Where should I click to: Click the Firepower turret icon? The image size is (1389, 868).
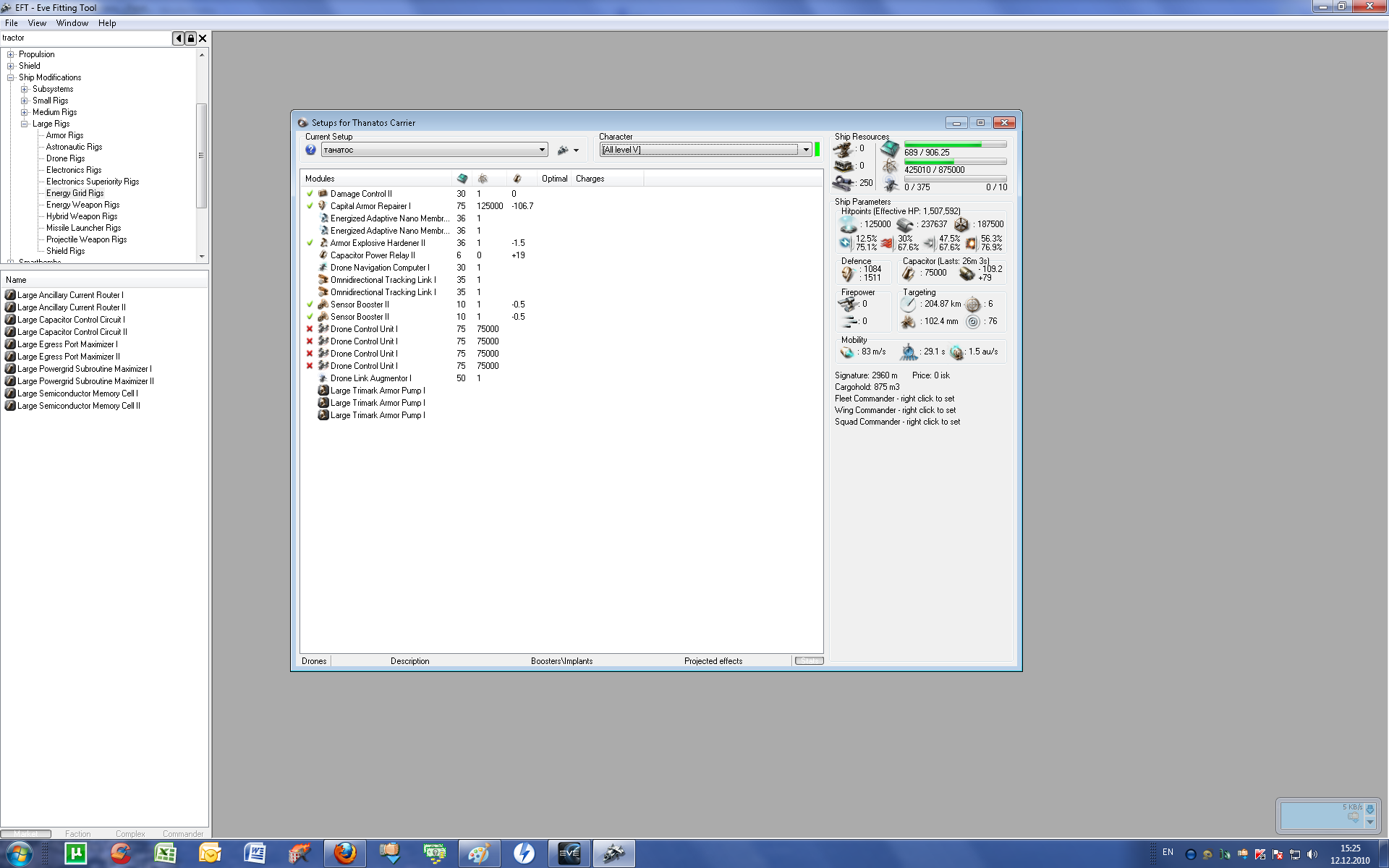click(848, 304)
